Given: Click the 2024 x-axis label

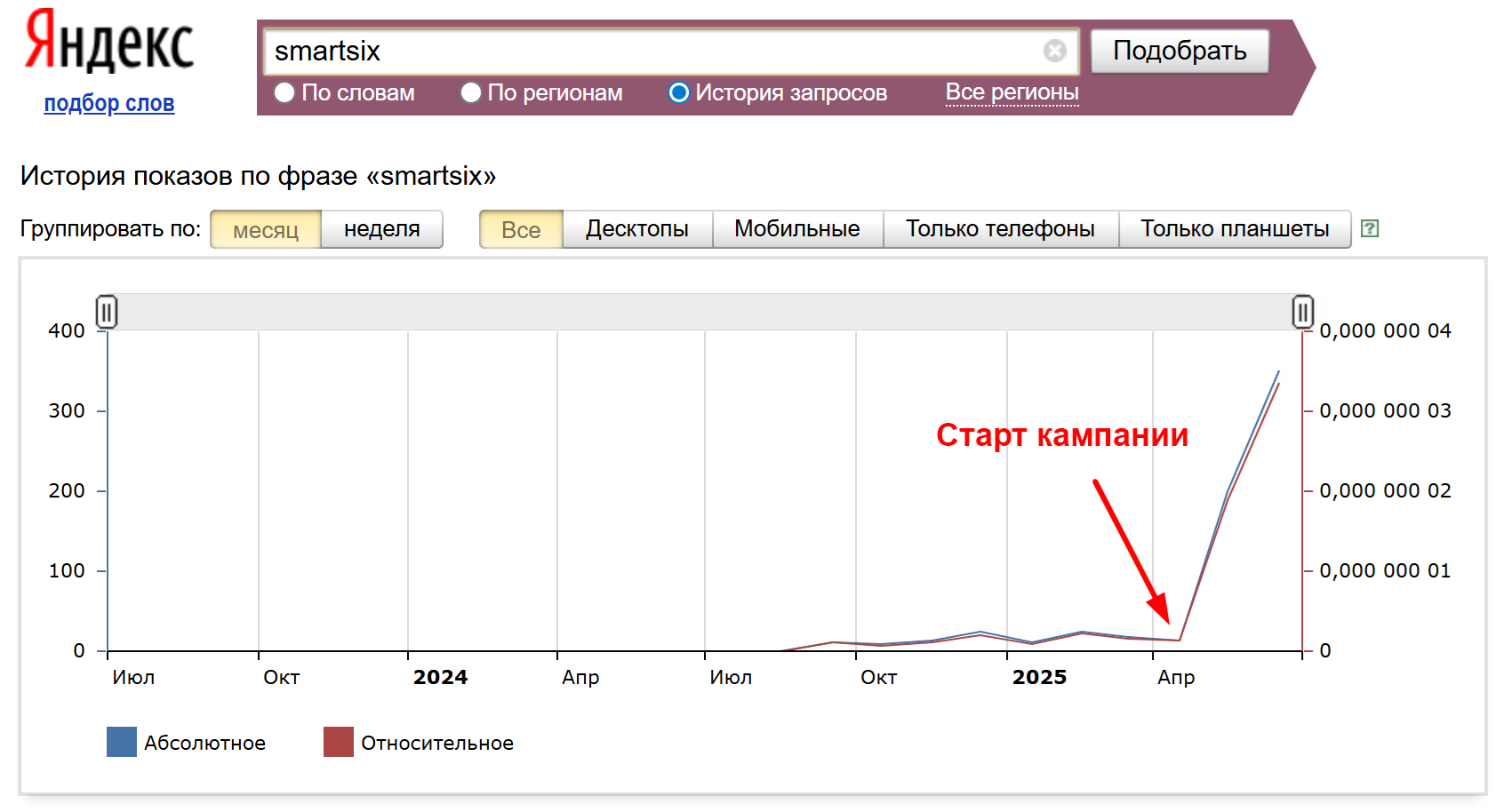Looking at the screenshot, I should pyautogui.click(x=440, y=677).
